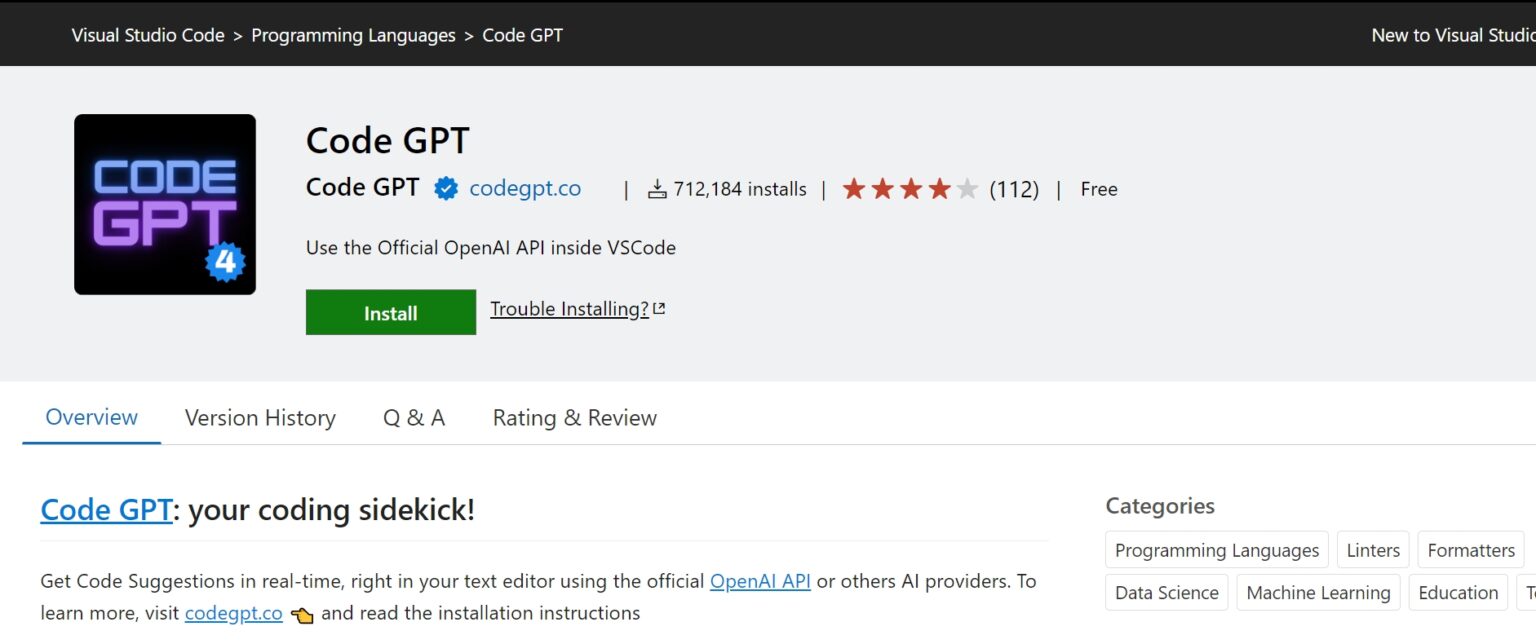Click the Code GPT extension title
1536x644 pixels.
click(387, 140)
